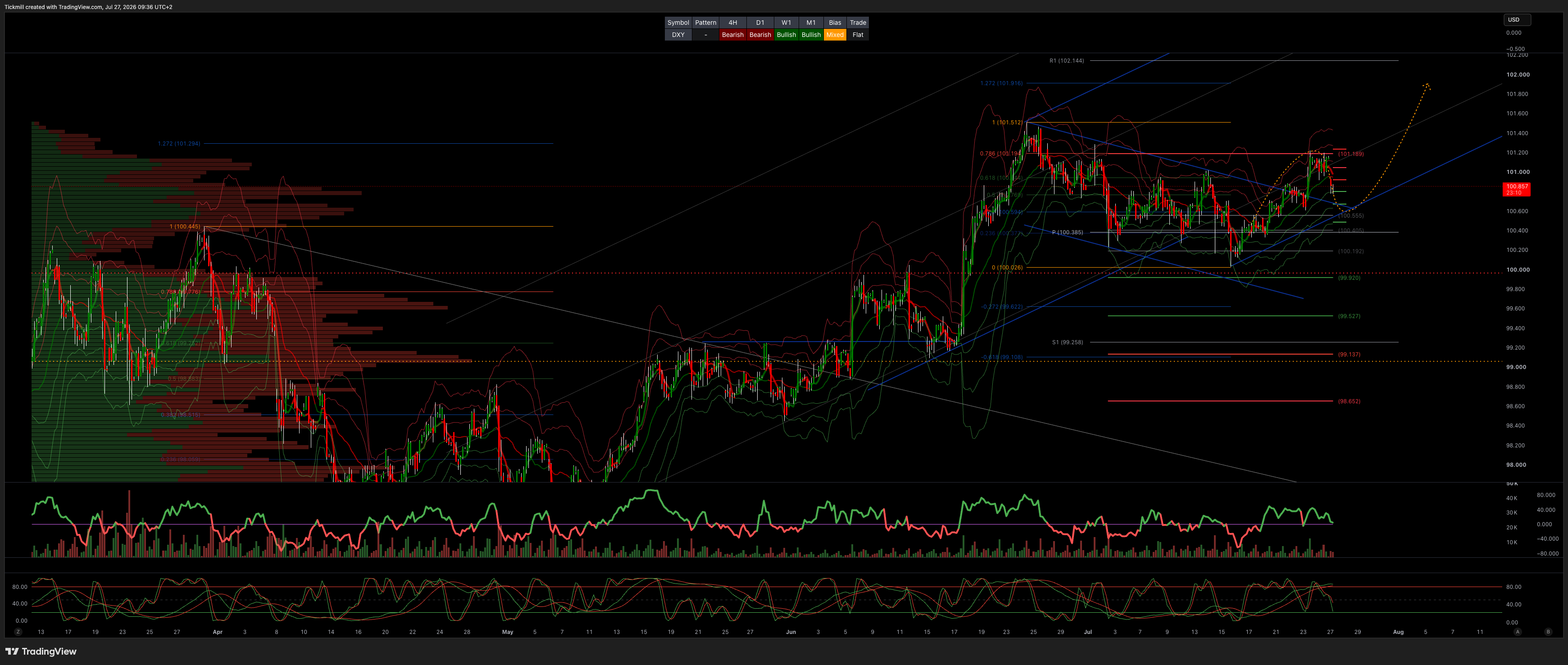Select the Symbol header cell

point(678,23)
